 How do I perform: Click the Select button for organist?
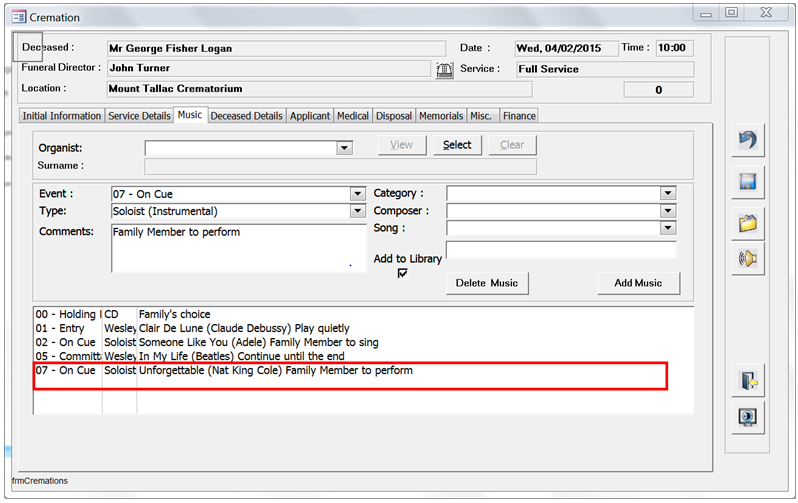(x=457, y=145)
